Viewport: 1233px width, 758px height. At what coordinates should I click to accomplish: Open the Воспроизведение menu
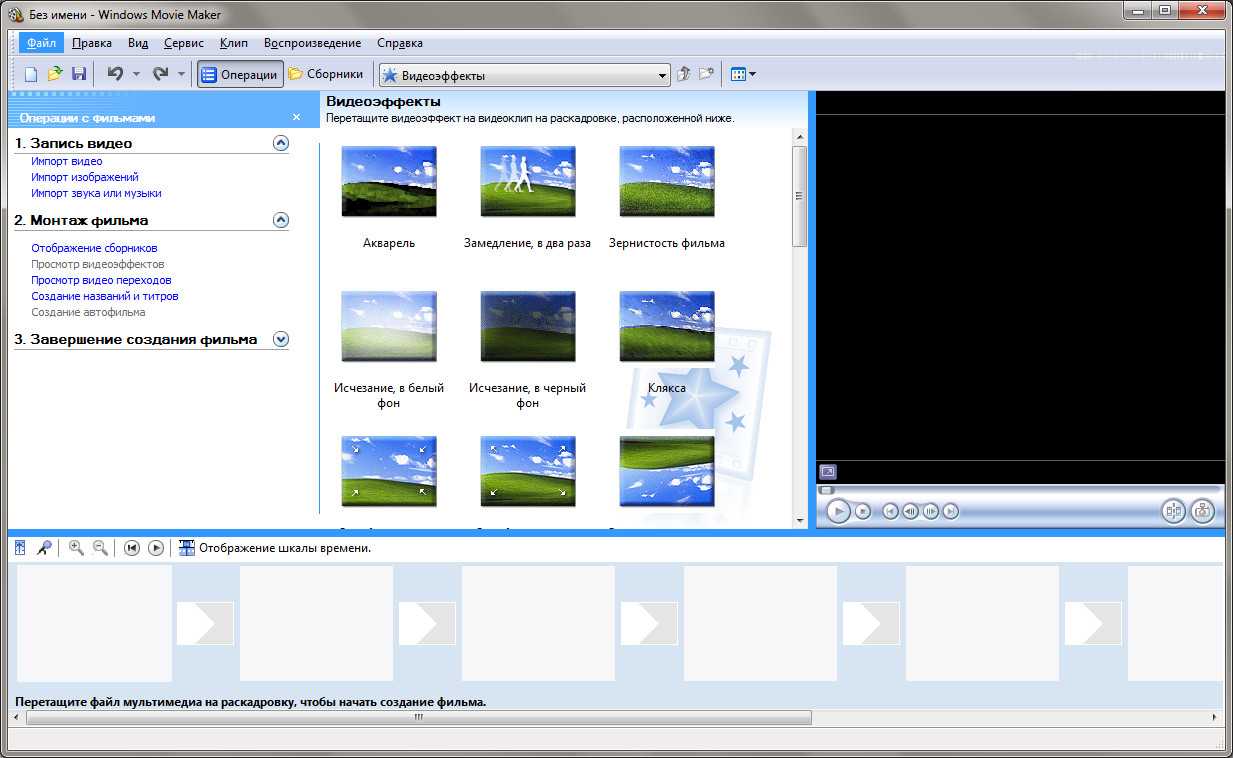tap(312, 43)
